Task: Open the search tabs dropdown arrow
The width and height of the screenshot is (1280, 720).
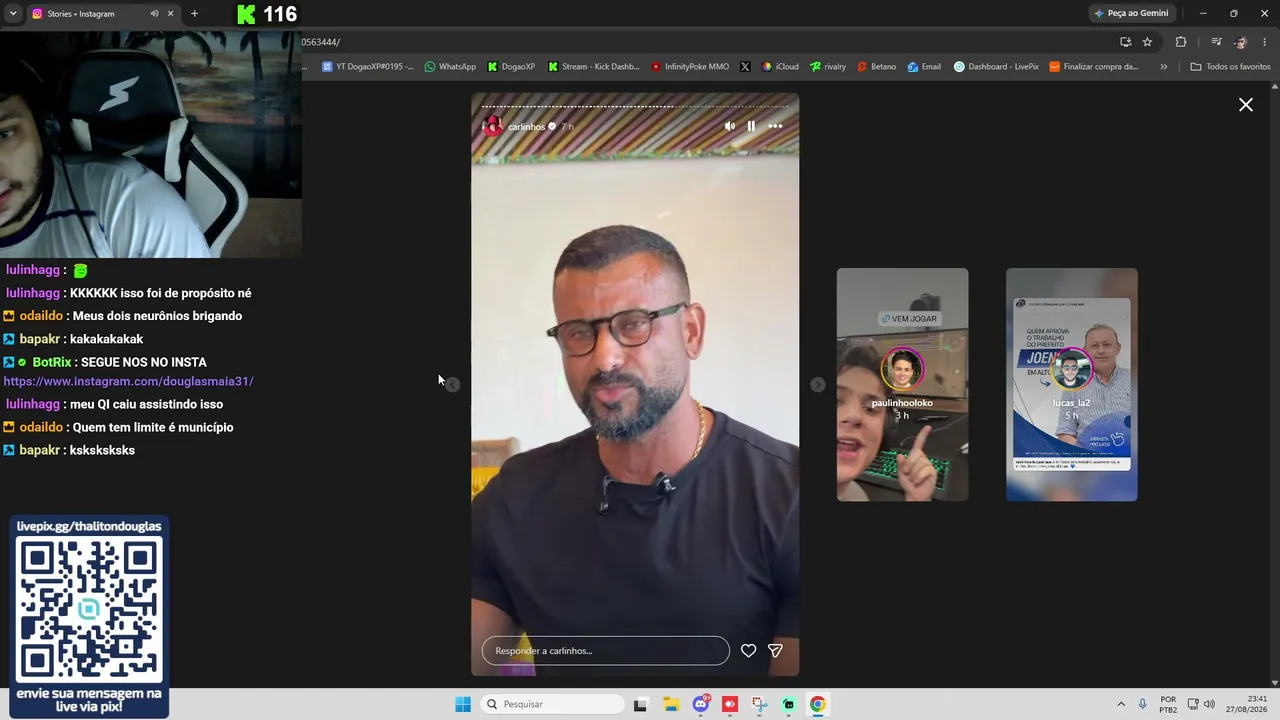Action: 13,14
